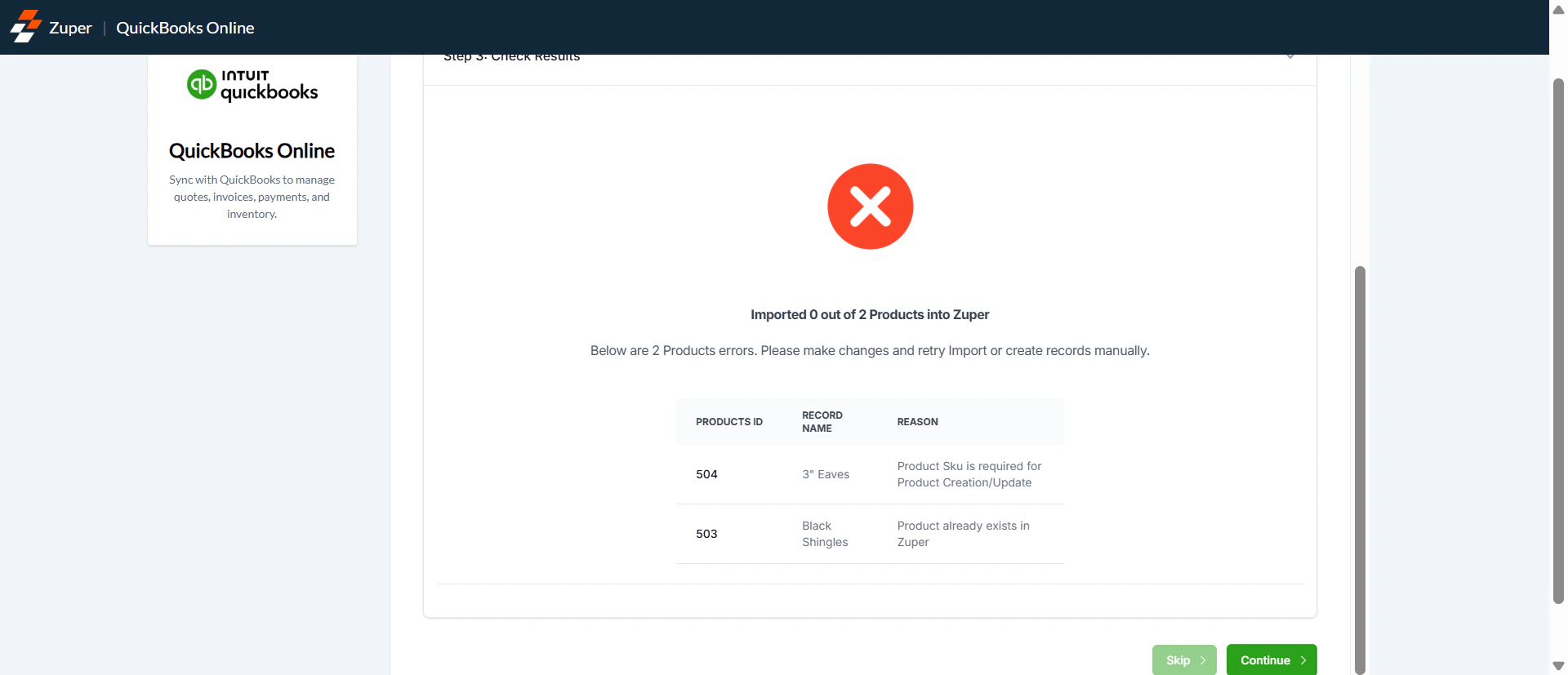The width and height of the screenshot is (1568, 675).
Task: Click the arrow on the Skip button
Action: 1203,660
